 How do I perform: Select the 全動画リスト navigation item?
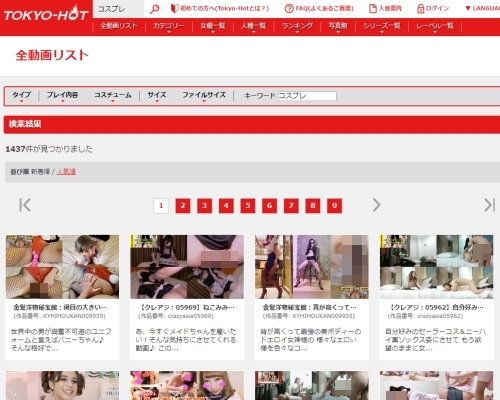point(119,26)
